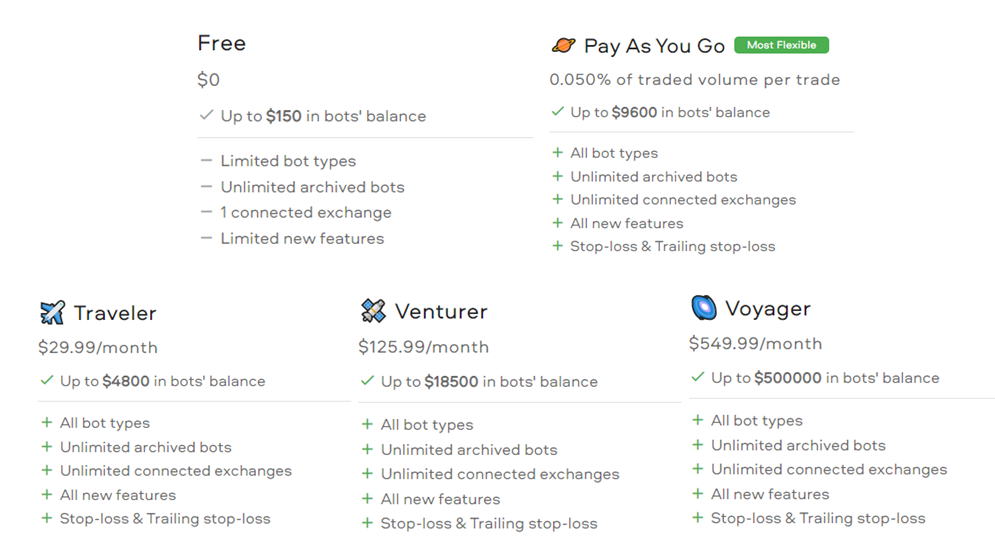Click the checkmark beside $18500 bots' balance
Image resolution: width=995 pixels, height=558 pixels.
(x=367, y=381)
